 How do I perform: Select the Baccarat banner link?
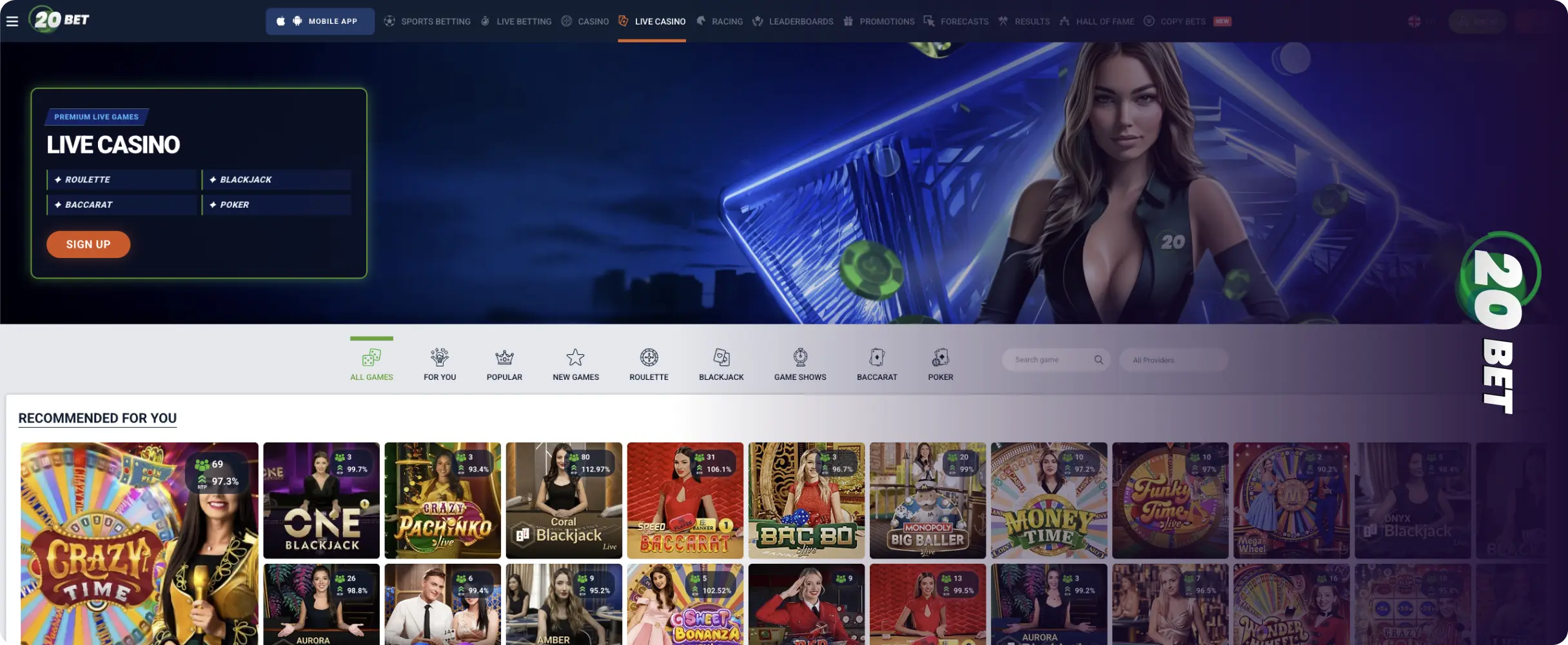coord(122,204)
